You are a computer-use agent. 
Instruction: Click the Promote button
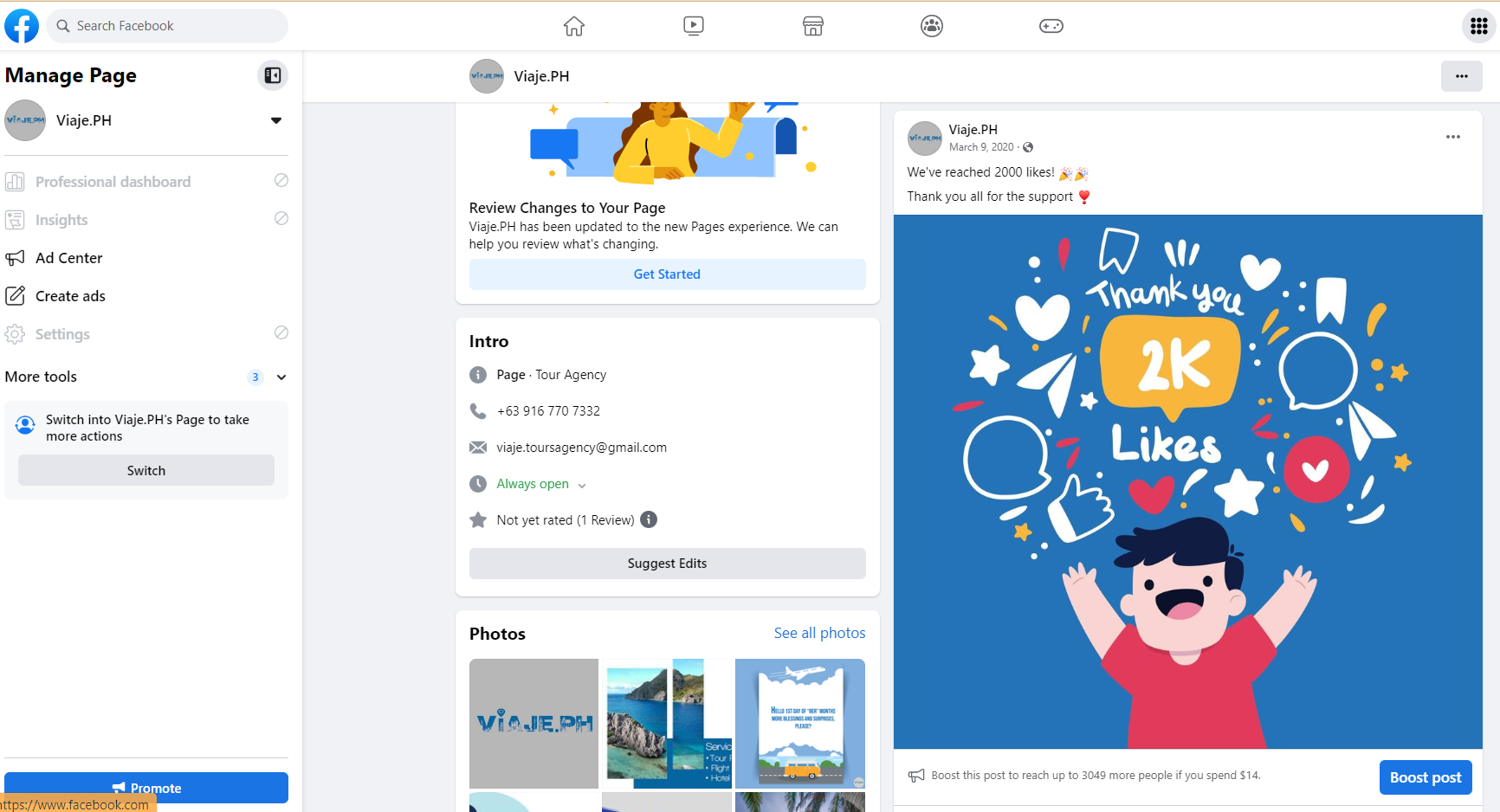coord(146,788)
